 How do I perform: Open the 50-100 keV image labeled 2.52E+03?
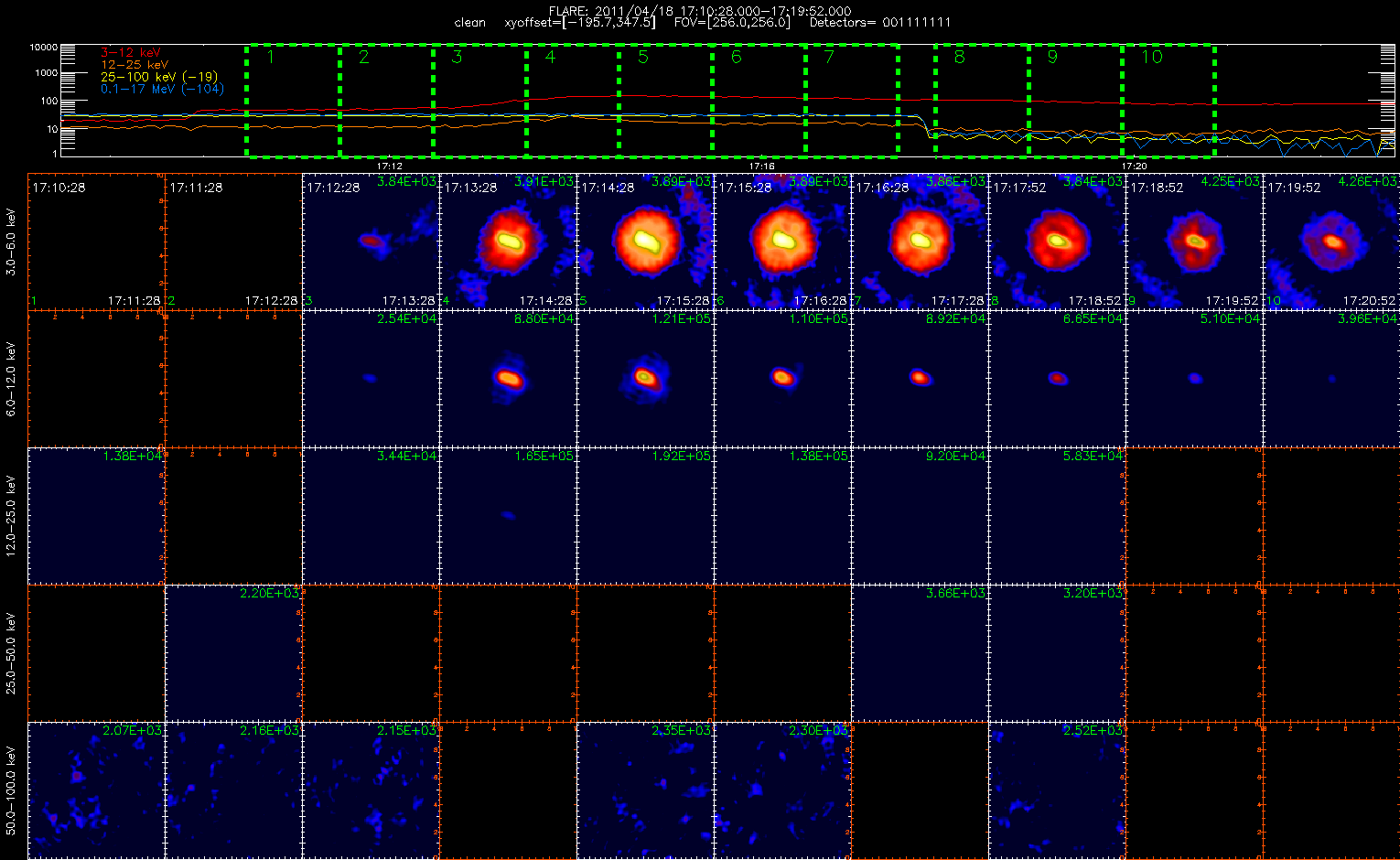pos(1057,790)
